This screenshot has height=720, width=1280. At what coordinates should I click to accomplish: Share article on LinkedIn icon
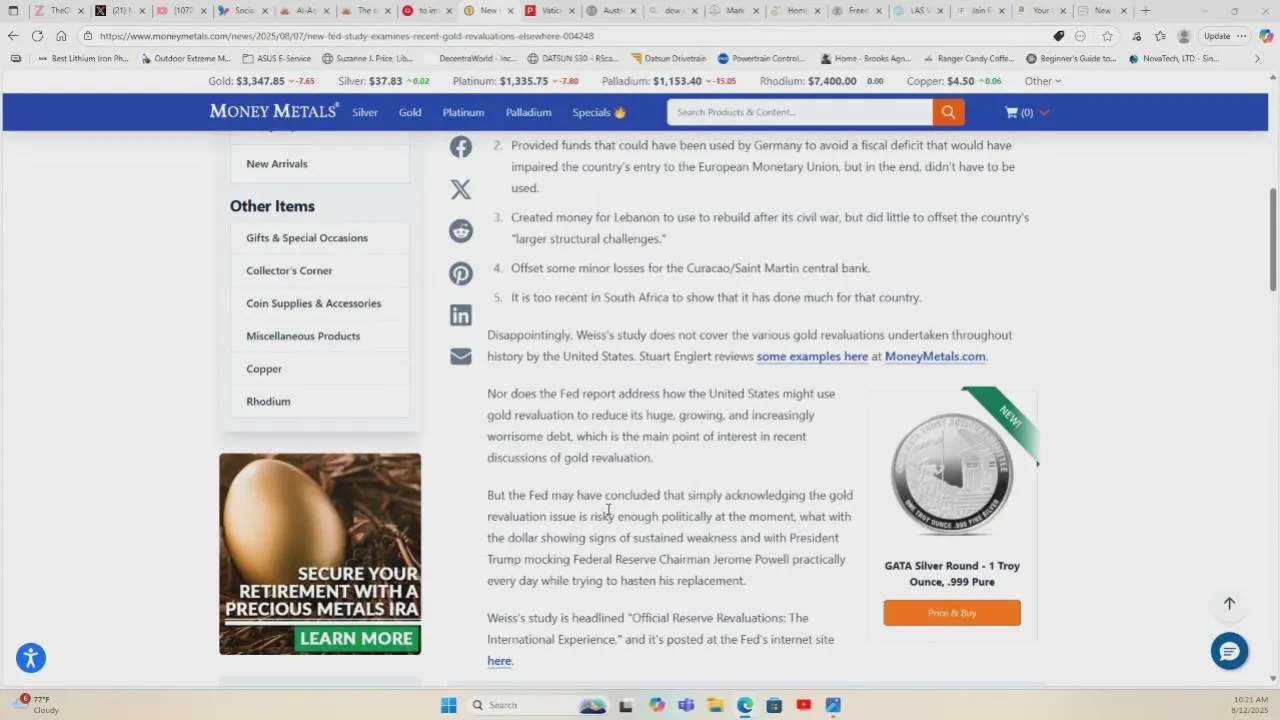point(460,315)
